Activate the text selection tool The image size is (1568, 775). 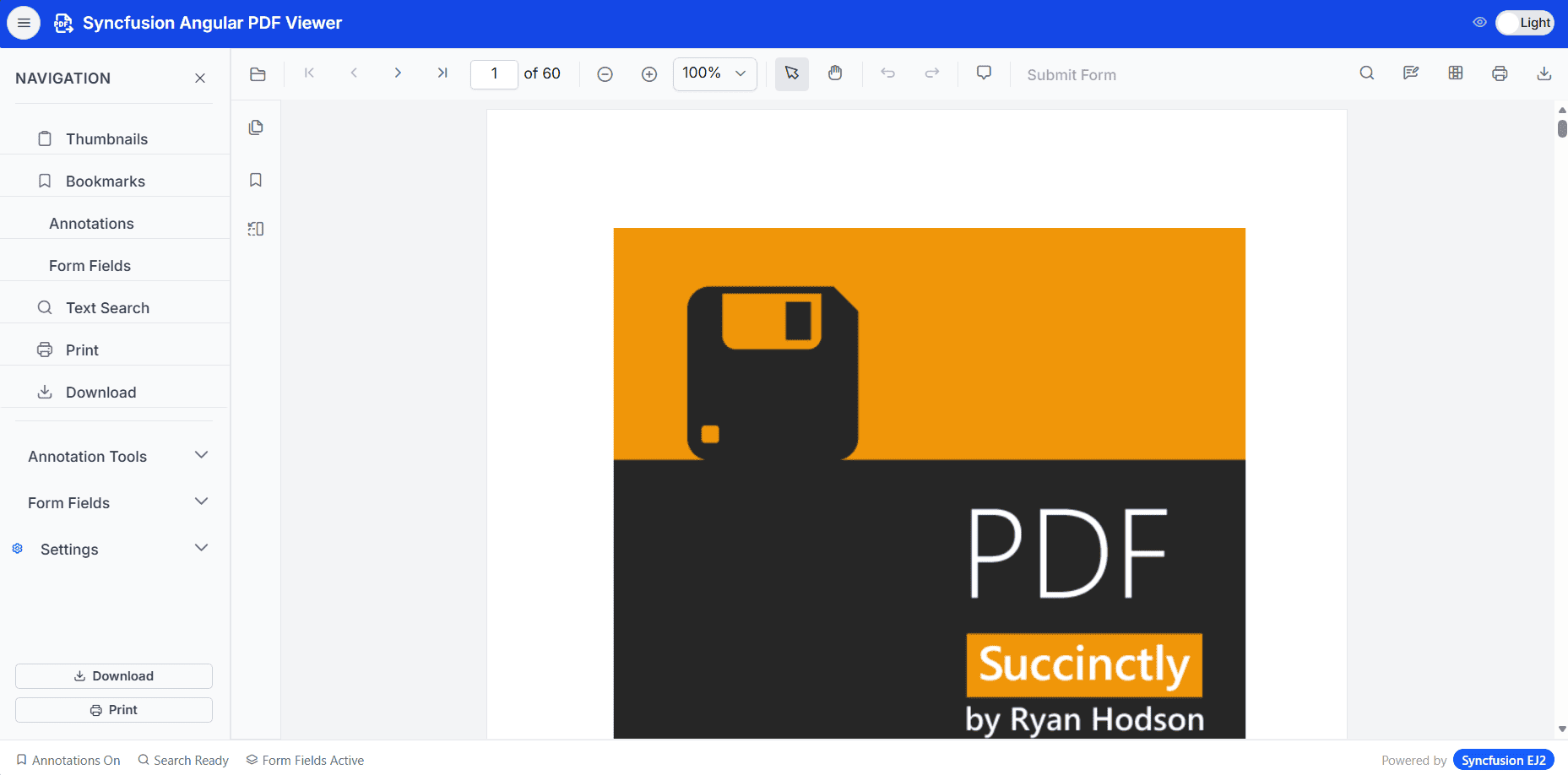792,73
